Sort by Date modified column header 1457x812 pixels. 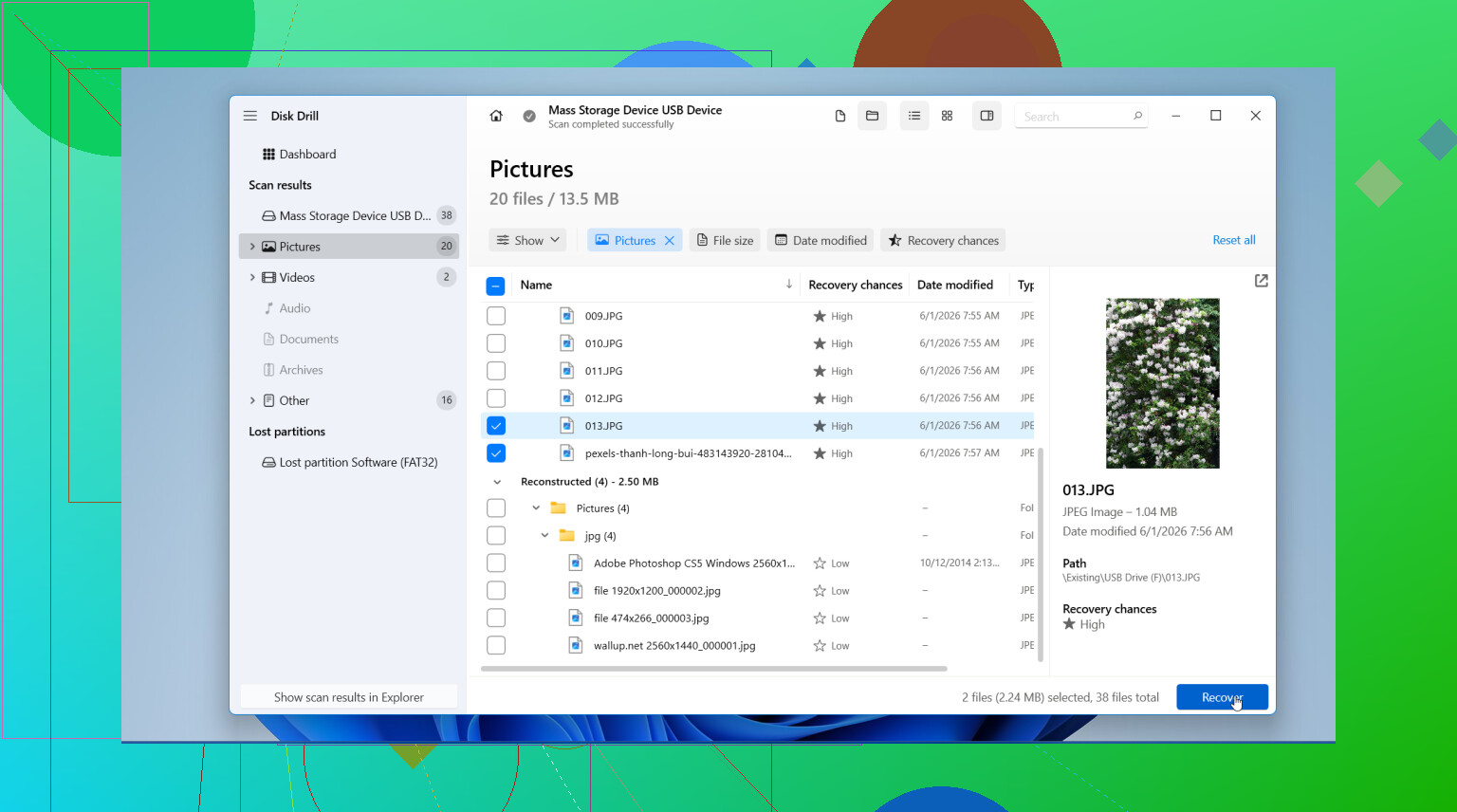coord(954,285)
